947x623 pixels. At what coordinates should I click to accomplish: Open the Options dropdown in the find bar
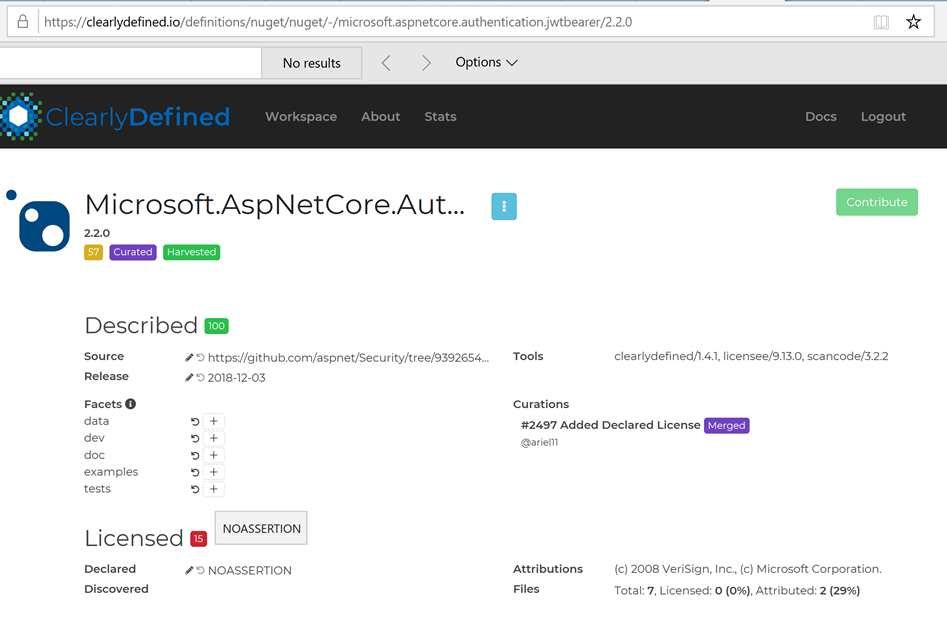pyautogui.click(x=486, y=62)
